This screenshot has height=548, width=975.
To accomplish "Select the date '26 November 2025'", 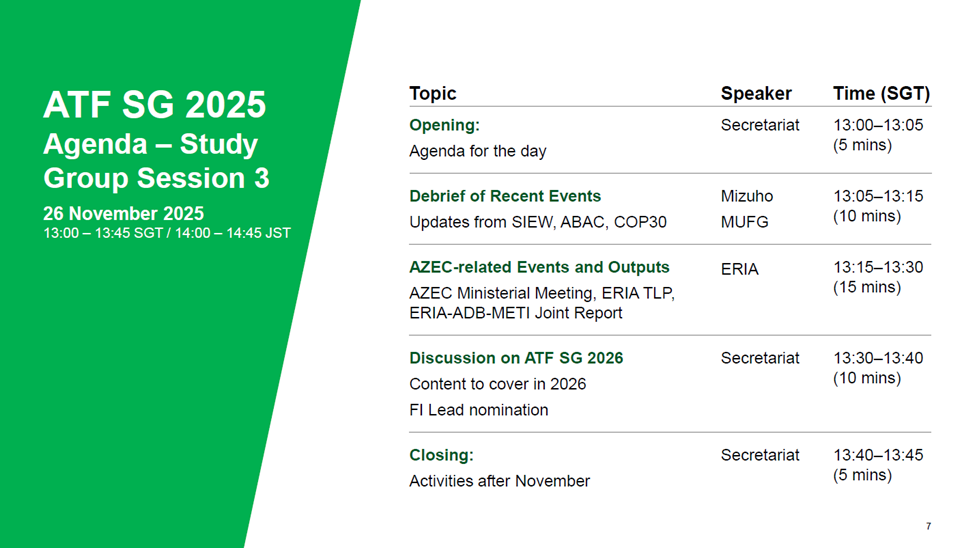I will tap(123, 214).
